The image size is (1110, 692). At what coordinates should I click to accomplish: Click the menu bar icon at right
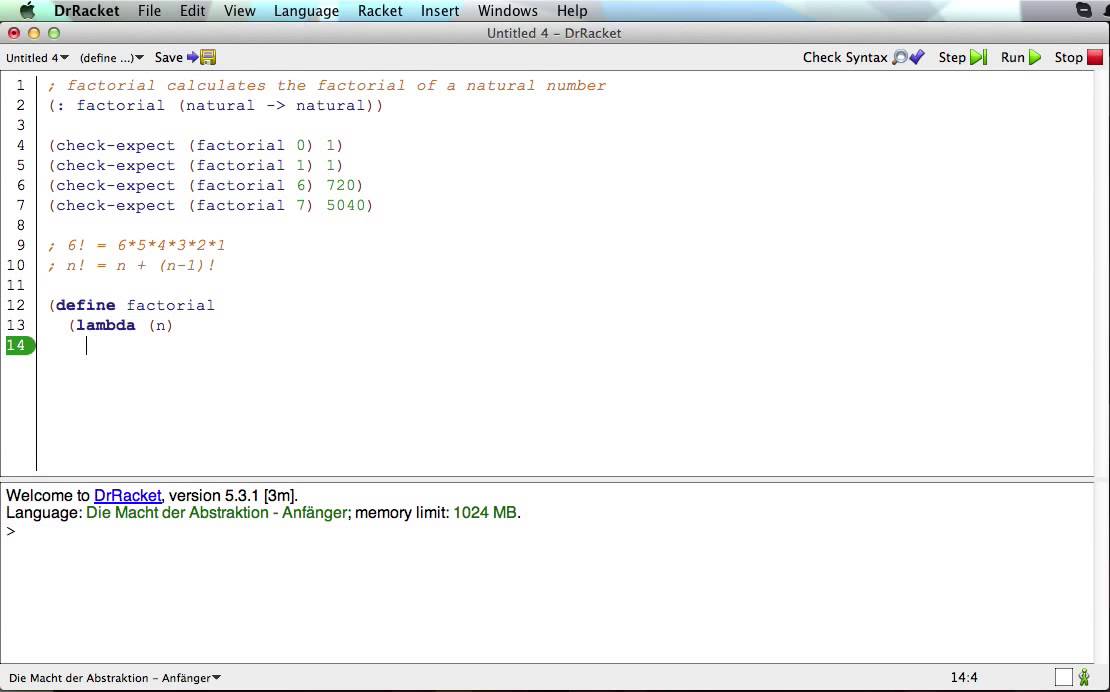click(x=1083, y=10)
